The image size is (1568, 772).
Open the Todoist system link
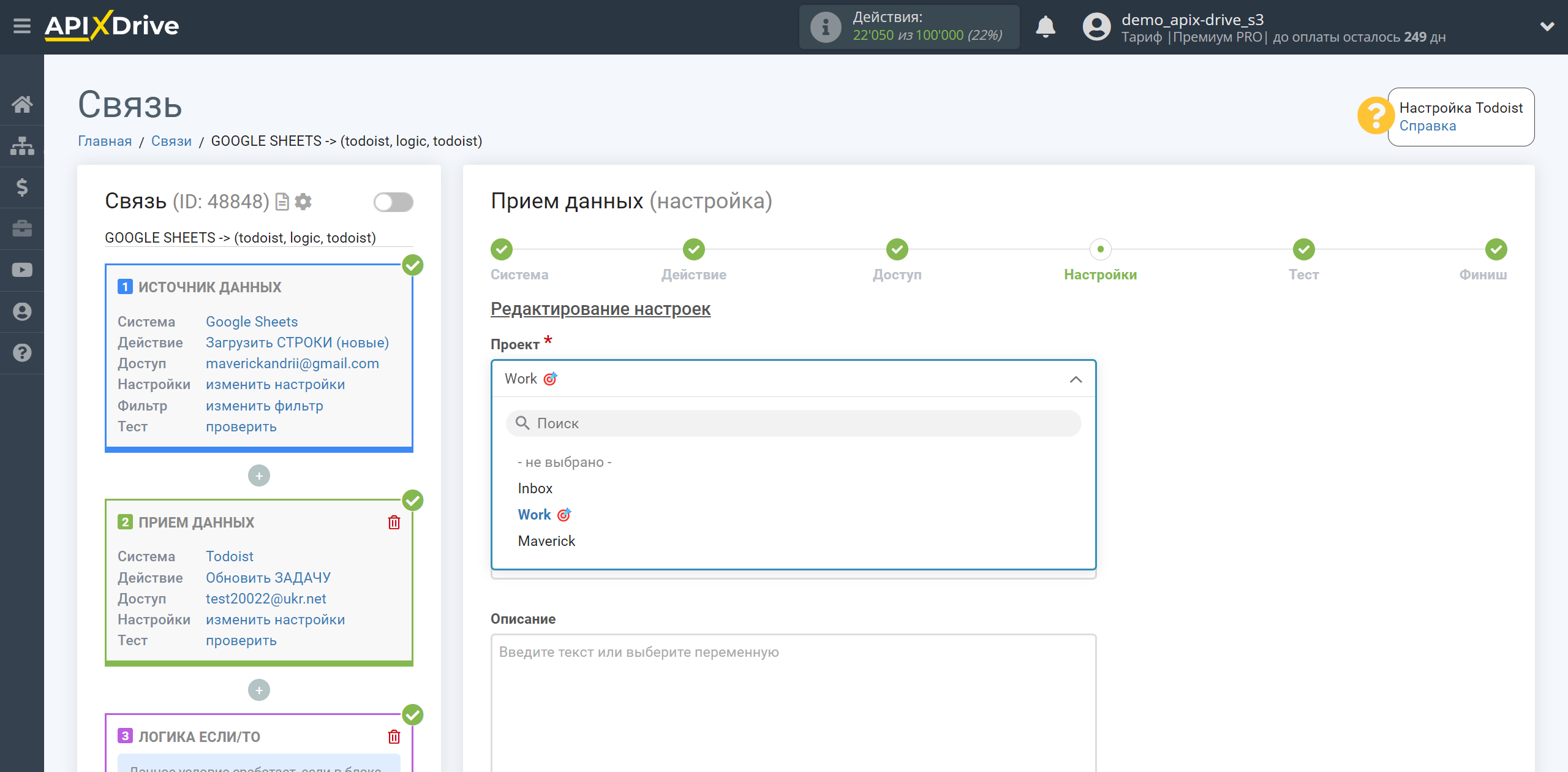[x=230, y=556]
